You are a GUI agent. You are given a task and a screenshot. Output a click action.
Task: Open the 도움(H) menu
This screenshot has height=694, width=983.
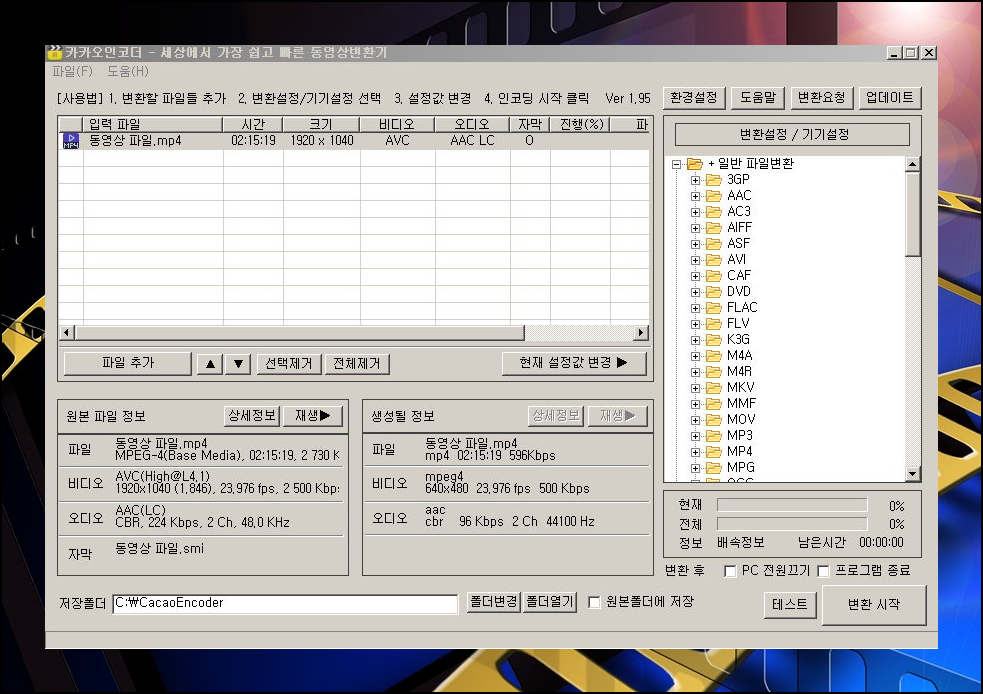click(128, 71)
